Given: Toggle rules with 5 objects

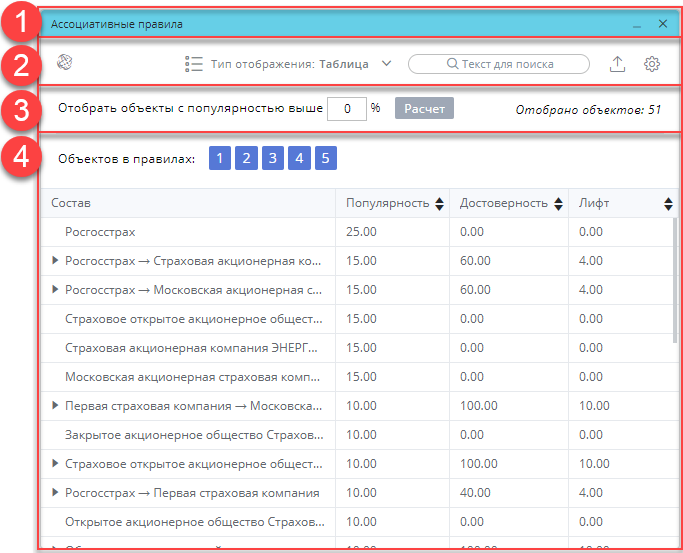Looking at the screenshot, I should (325, 158).
